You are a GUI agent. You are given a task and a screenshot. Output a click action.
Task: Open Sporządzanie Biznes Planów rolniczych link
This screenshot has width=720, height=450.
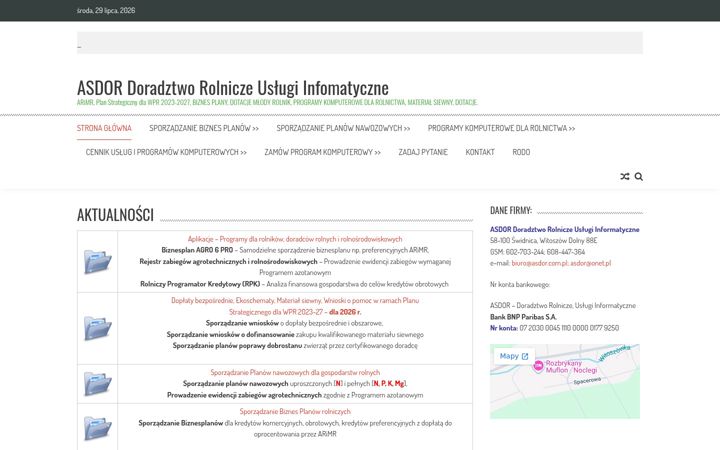pos(295,411)
